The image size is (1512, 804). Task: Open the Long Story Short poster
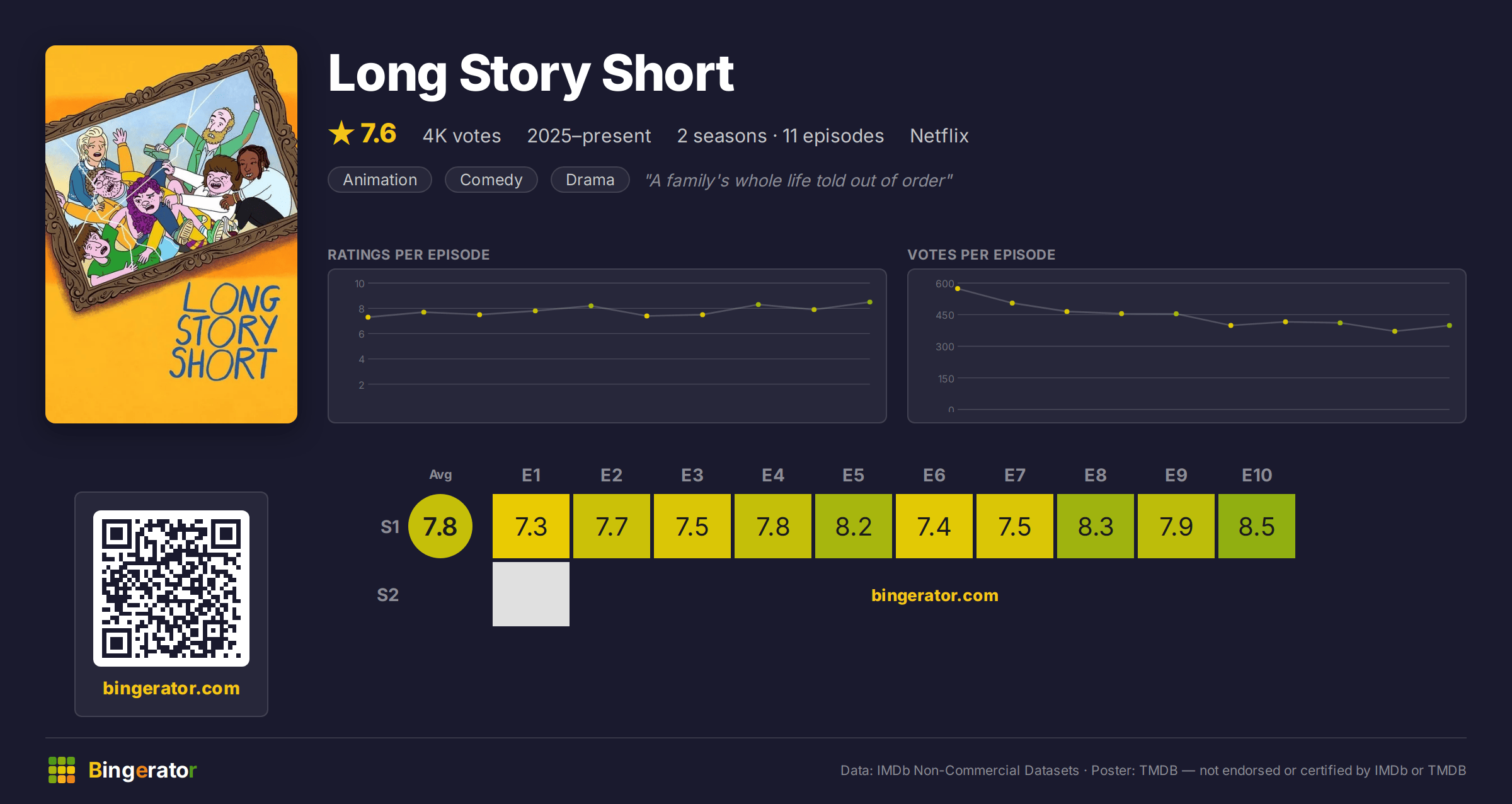(171, 234)
